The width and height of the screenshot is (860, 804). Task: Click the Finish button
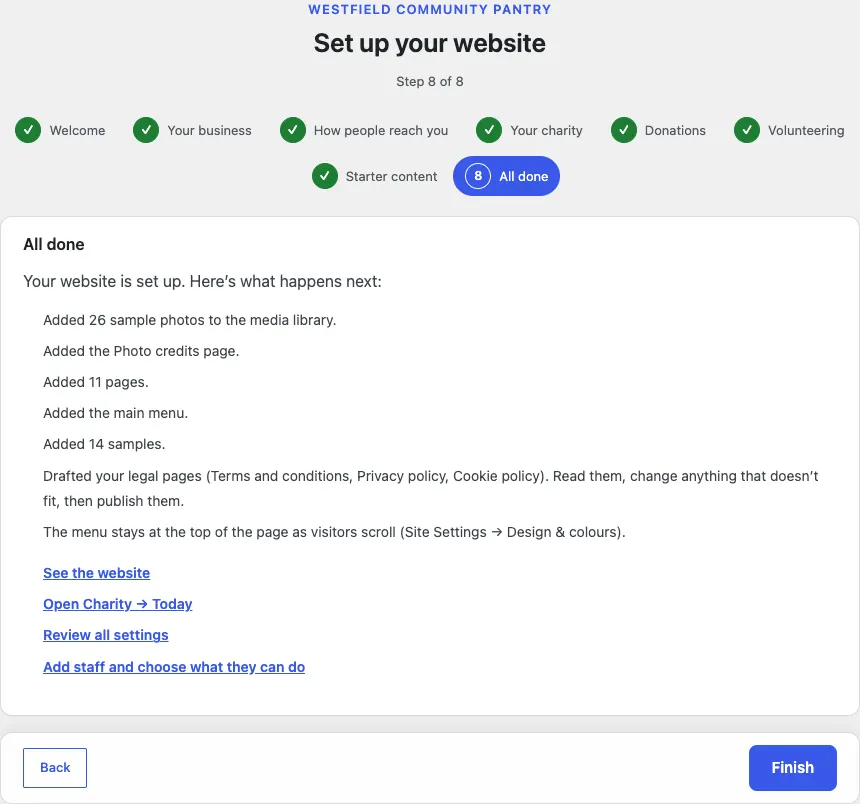coord(793,768)
